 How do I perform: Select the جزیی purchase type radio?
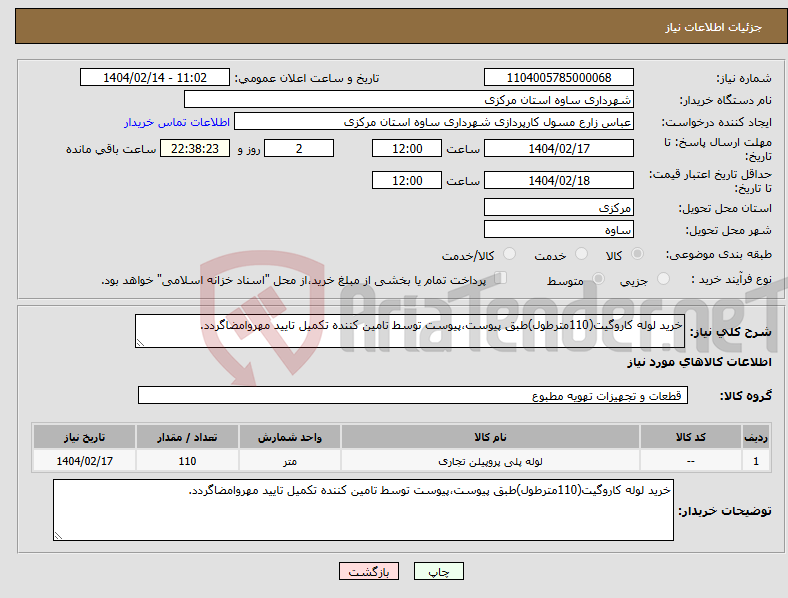pyautogui.click(x=663, y=278)
